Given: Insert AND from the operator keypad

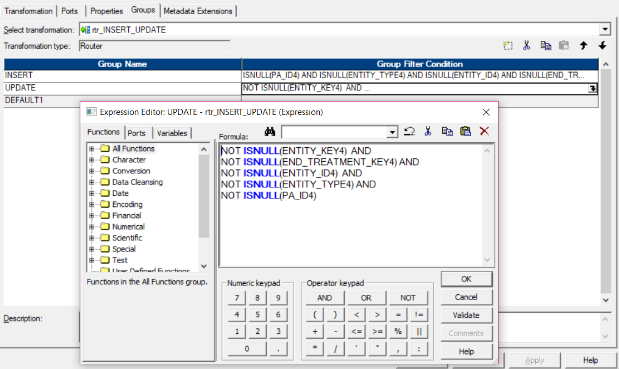Looking at the screenshot, I should (325, 298).
